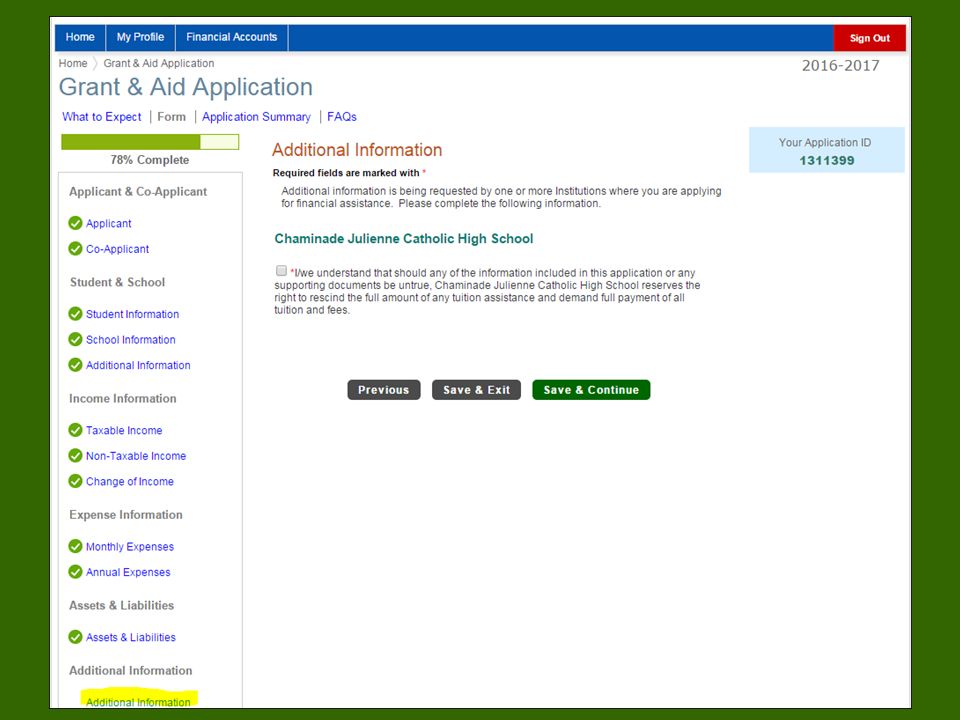Click the green checkmark beside Applicant
960x720 pixels.
pyautogui.click(x=75, y=223)
